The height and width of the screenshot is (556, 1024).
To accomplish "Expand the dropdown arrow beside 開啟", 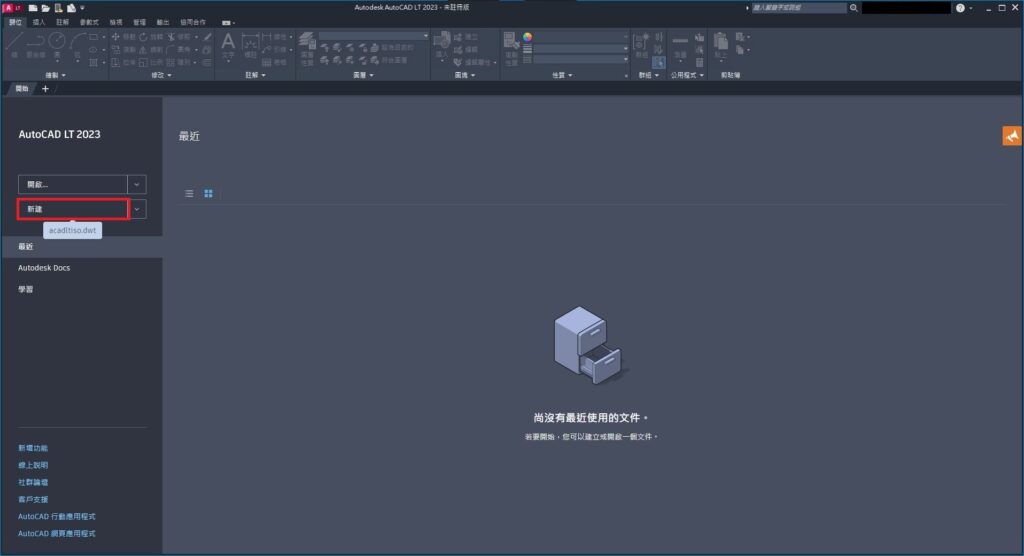I will tap(137, 184).
